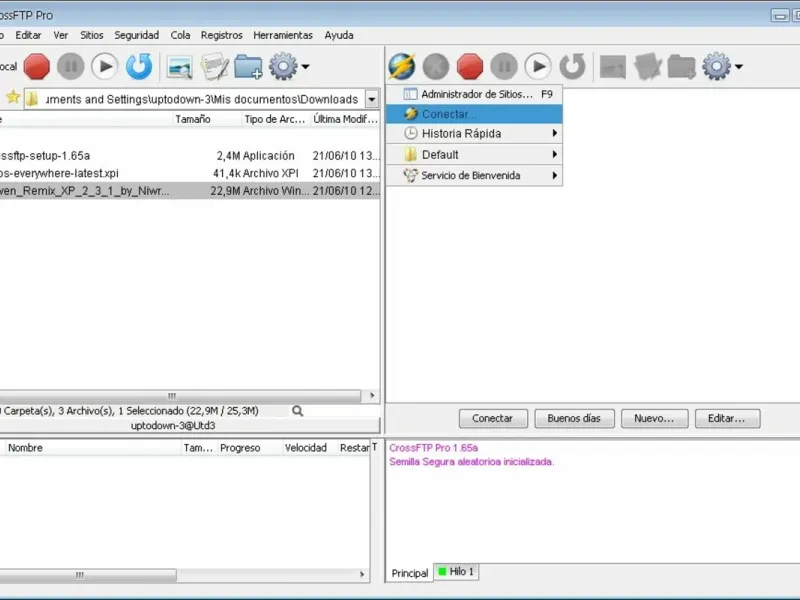Open gear dropdown arrow in remote toolbar
Image resolution: width=800 pixels, height=600 pixels.
coord(738,66)
